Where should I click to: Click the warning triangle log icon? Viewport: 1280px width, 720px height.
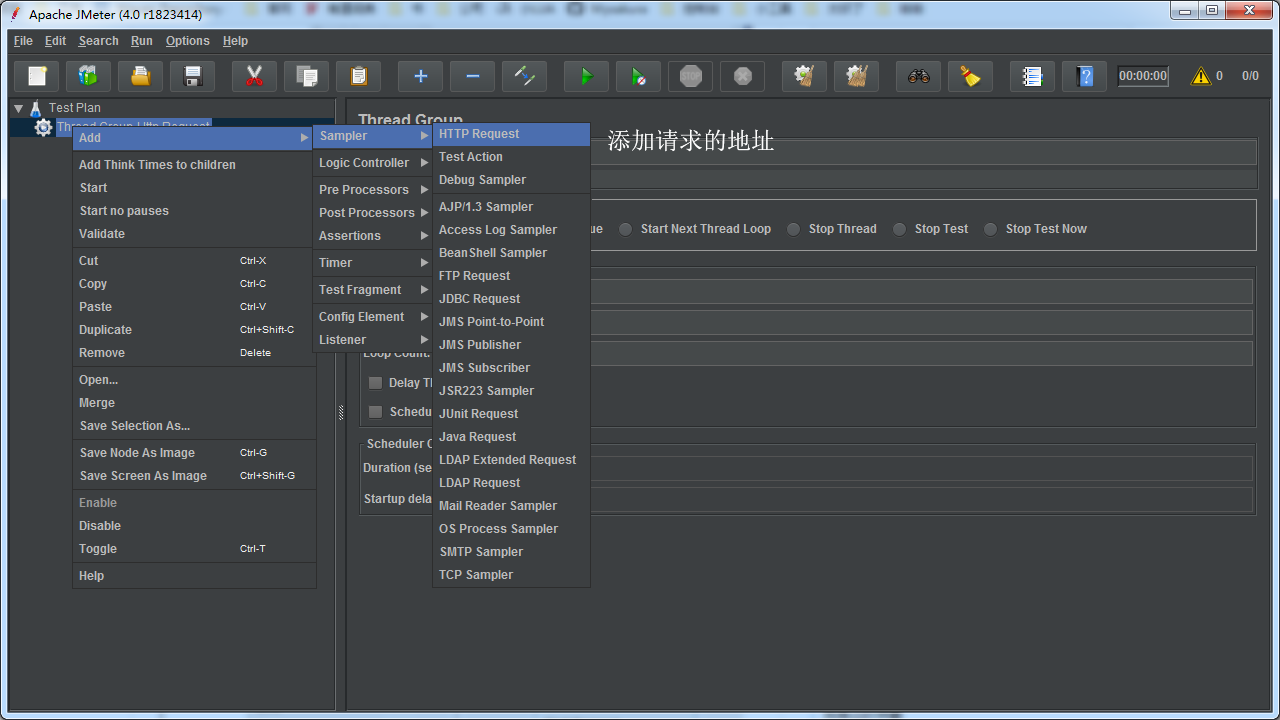pos(1201,76)
